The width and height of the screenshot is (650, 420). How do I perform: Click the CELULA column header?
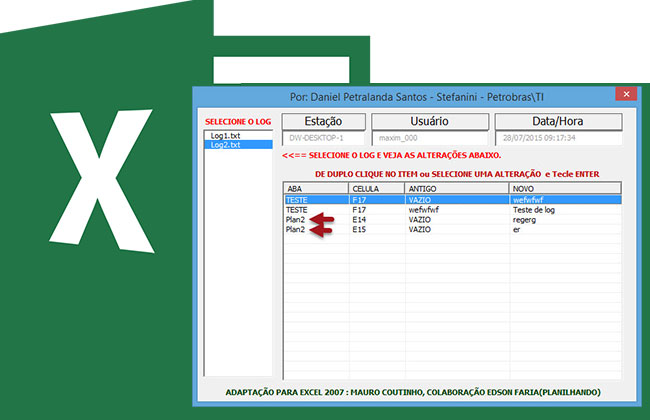[376, 189]
